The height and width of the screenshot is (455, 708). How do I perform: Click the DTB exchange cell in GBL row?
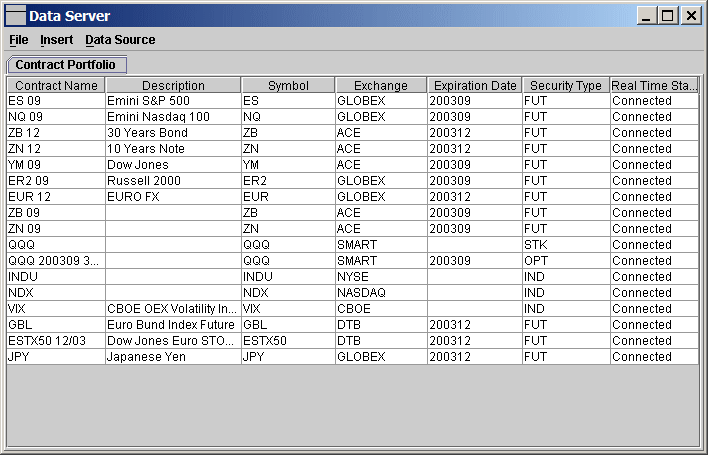[382, 325]
